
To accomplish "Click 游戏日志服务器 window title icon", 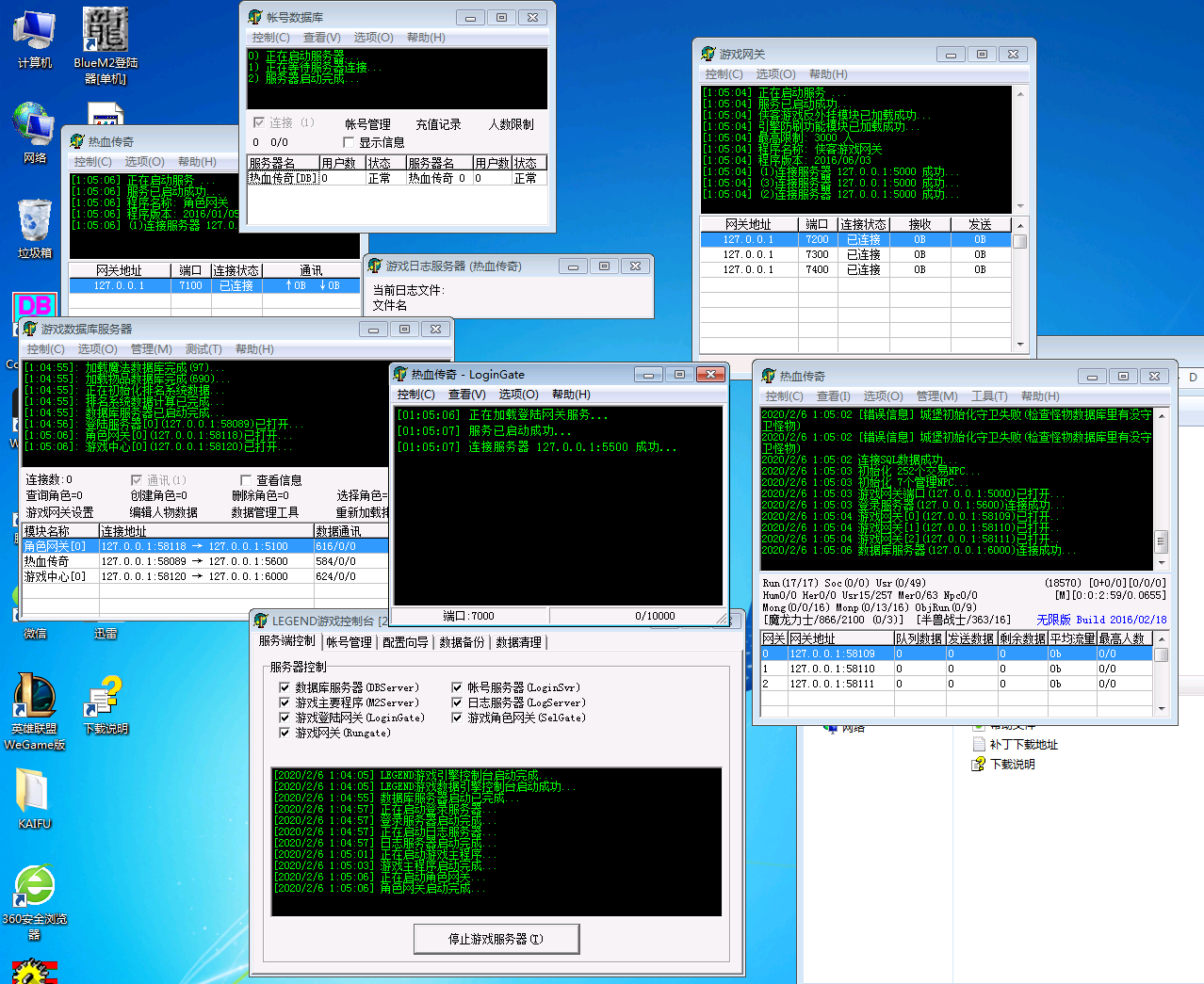I will (374, 266).
